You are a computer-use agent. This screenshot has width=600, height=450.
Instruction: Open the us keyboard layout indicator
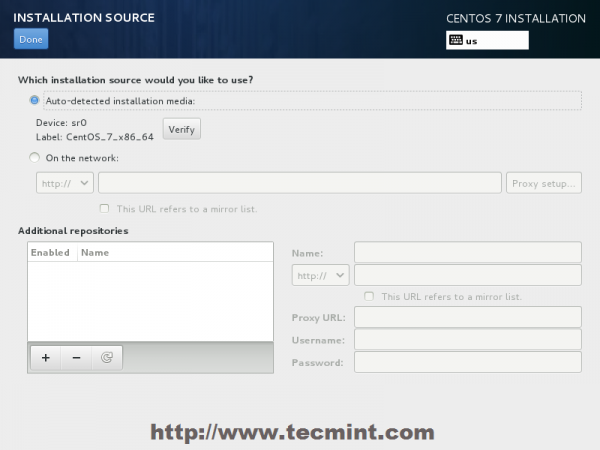coord(487,41)
